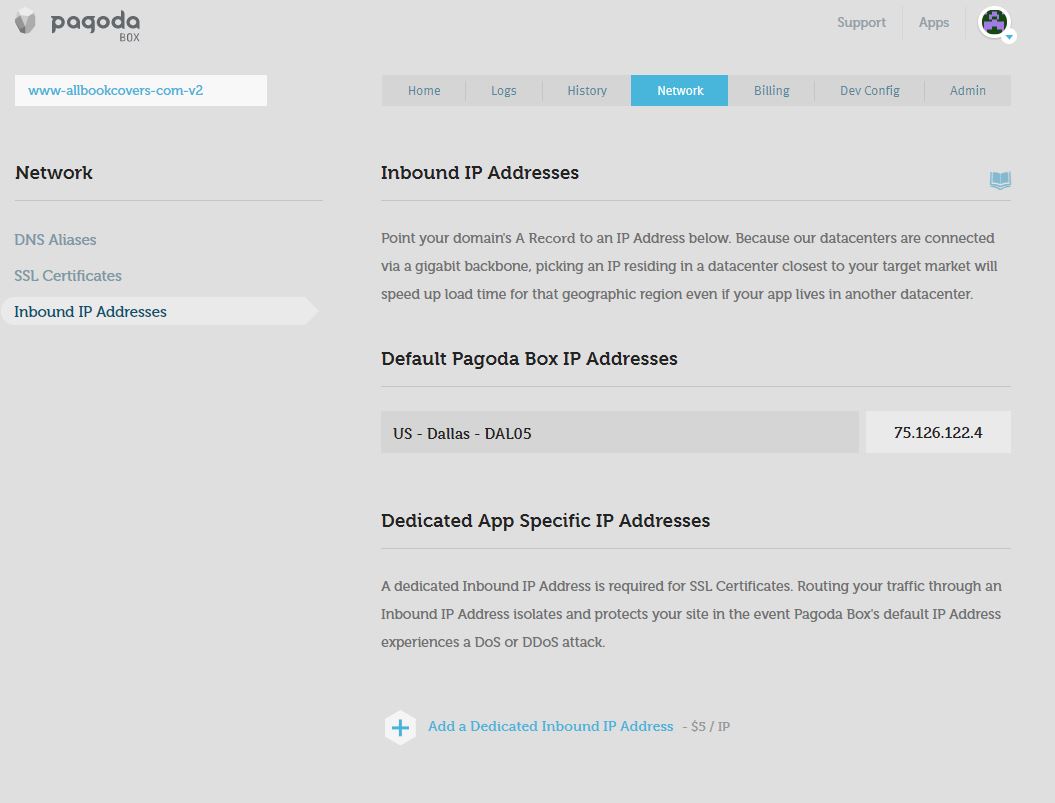This screenshot has width=1055, height=803.
Task: Open the documentation book icon
Action: point(1000,180)
